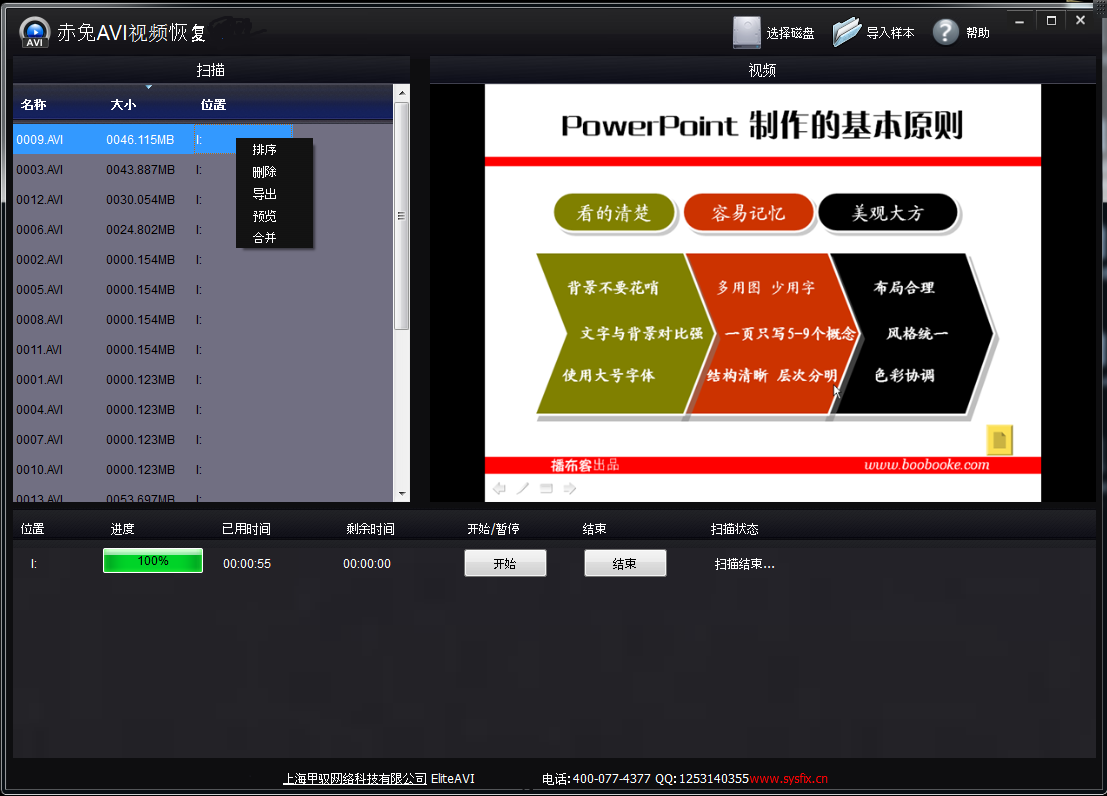The image size is (1107, 796).
Task: Choose 删除 from the context menu
Action: (x=264, y=172)
